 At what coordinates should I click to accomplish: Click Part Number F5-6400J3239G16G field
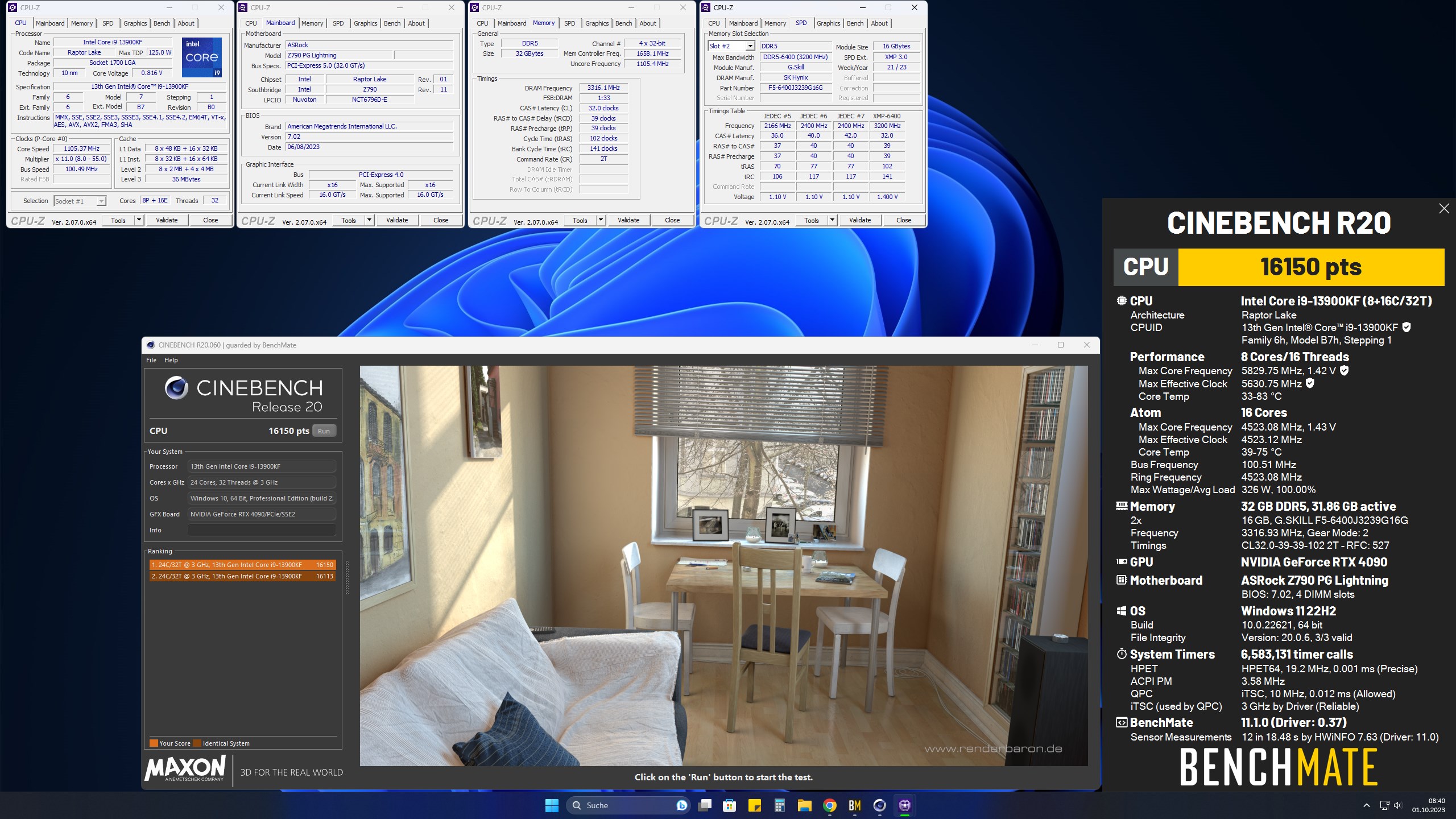pos(795,88)
